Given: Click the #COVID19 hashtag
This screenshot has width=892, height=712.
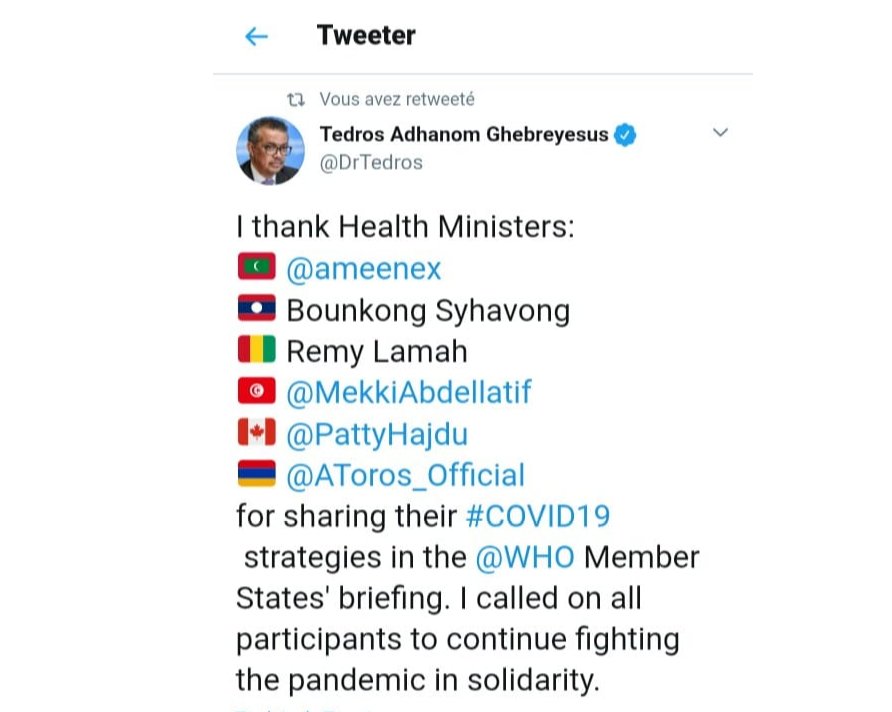Looking at the screenshot, I should point(538,516).
